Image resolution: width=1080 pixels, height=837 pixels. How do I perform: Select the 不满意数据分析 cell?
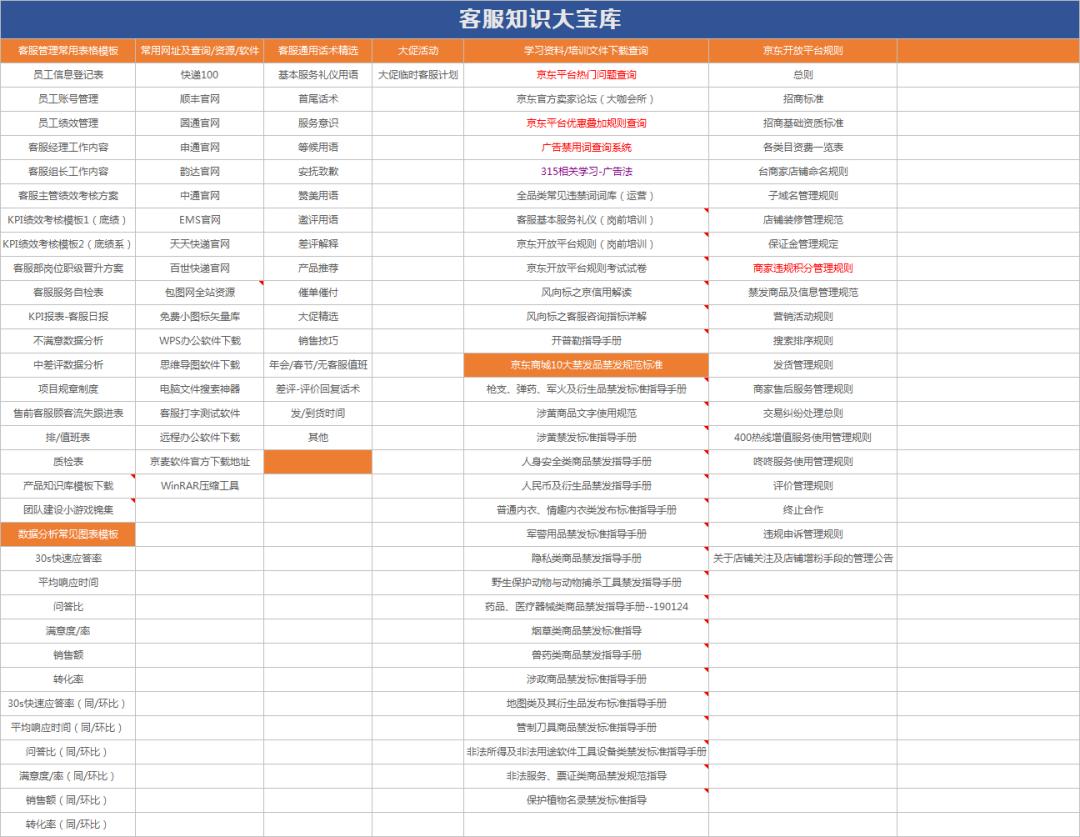point(68,340)
